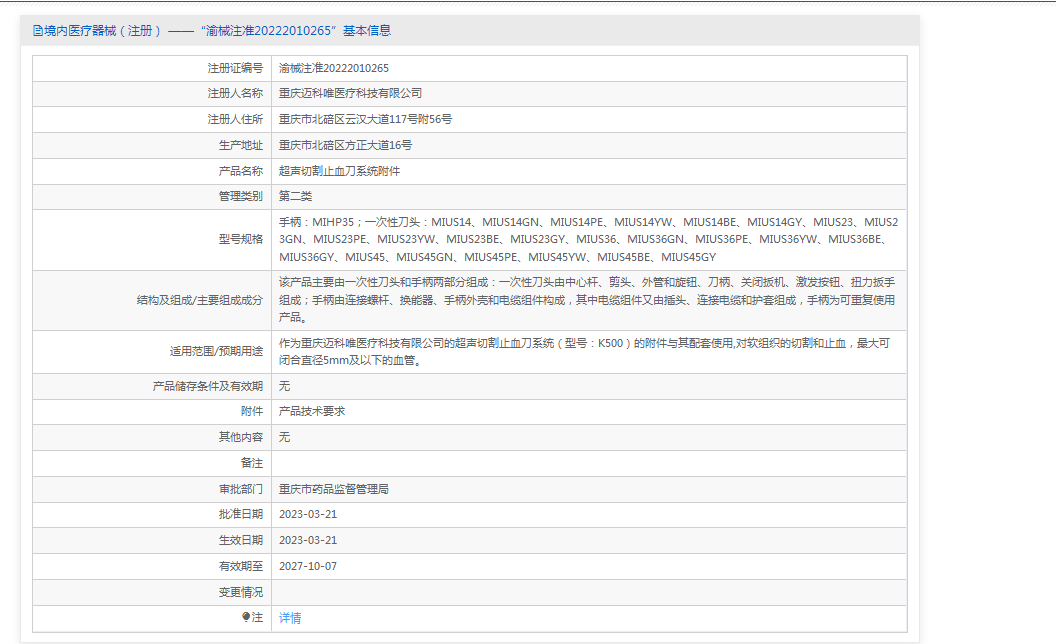Select the 注册证编号 row label
This screenshot has width=1056, height=644.
tap(235, 68)
